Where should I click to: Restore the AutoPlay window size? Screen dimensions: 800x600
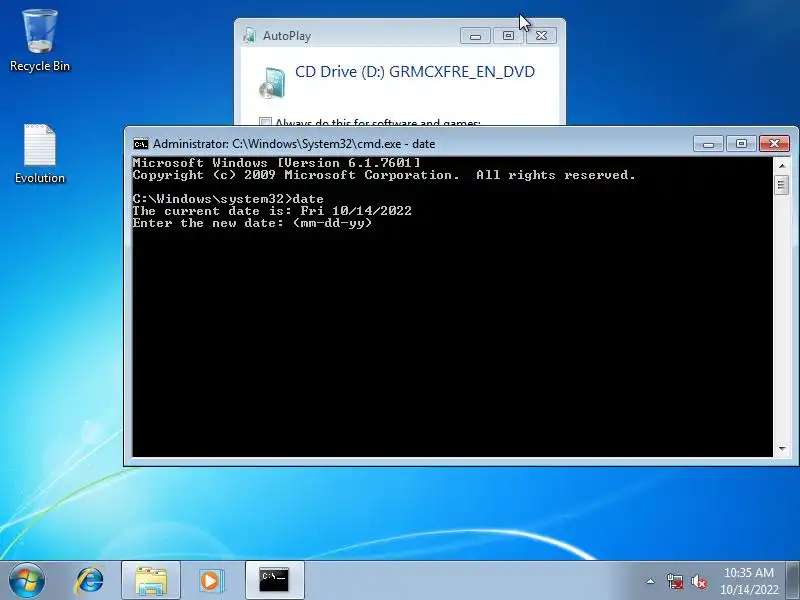point(508,36)
